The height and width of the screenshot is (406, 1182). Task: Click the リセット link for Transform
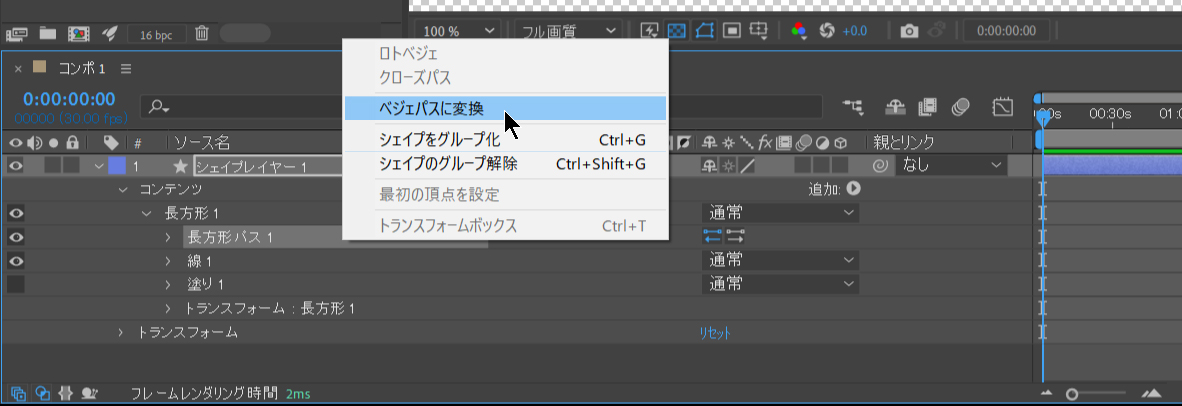point(714,333)
